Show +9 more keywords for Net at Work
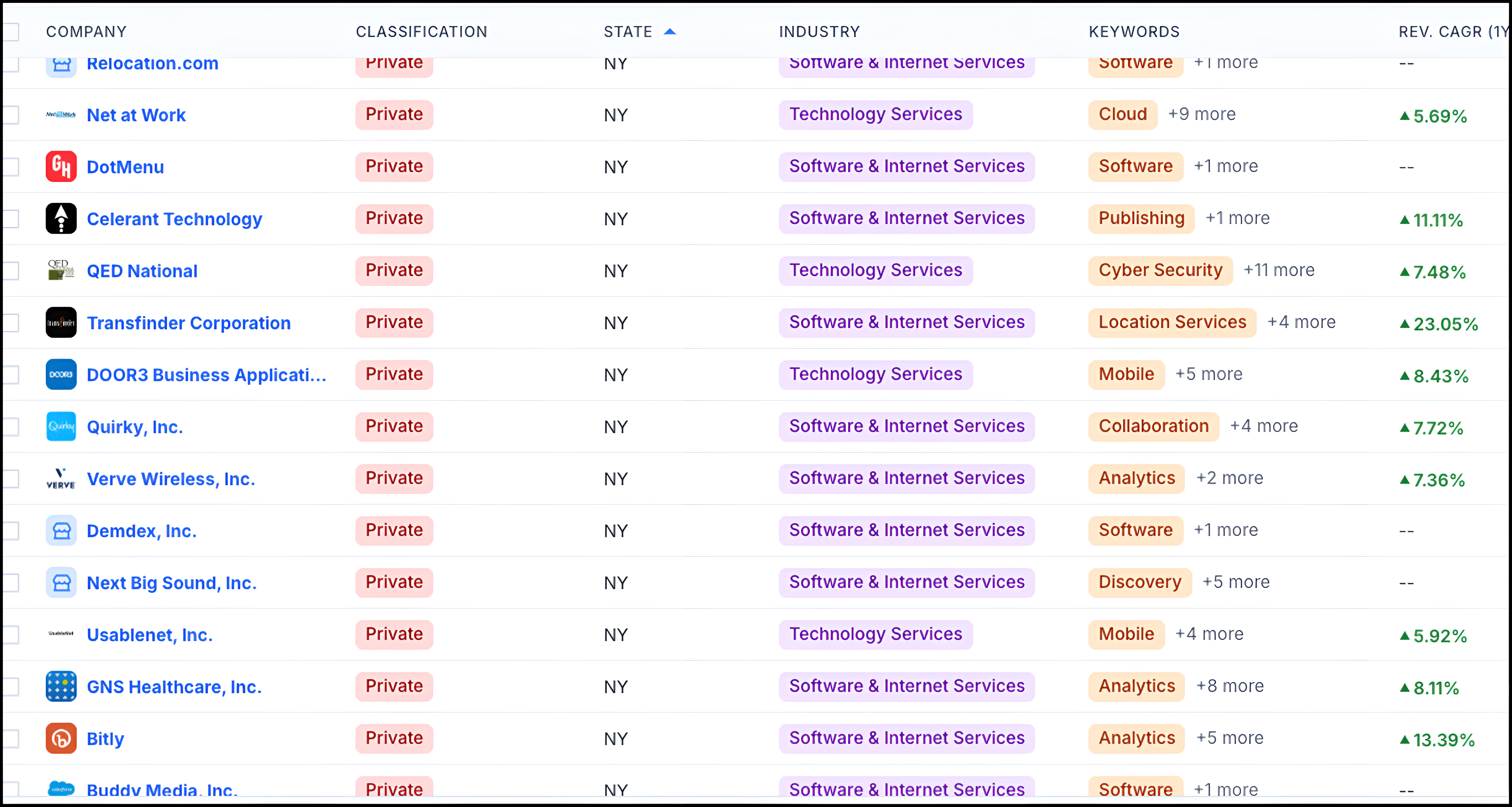Image resolution: width=1512 pixels, height=807 pixels. (1203, 114)
